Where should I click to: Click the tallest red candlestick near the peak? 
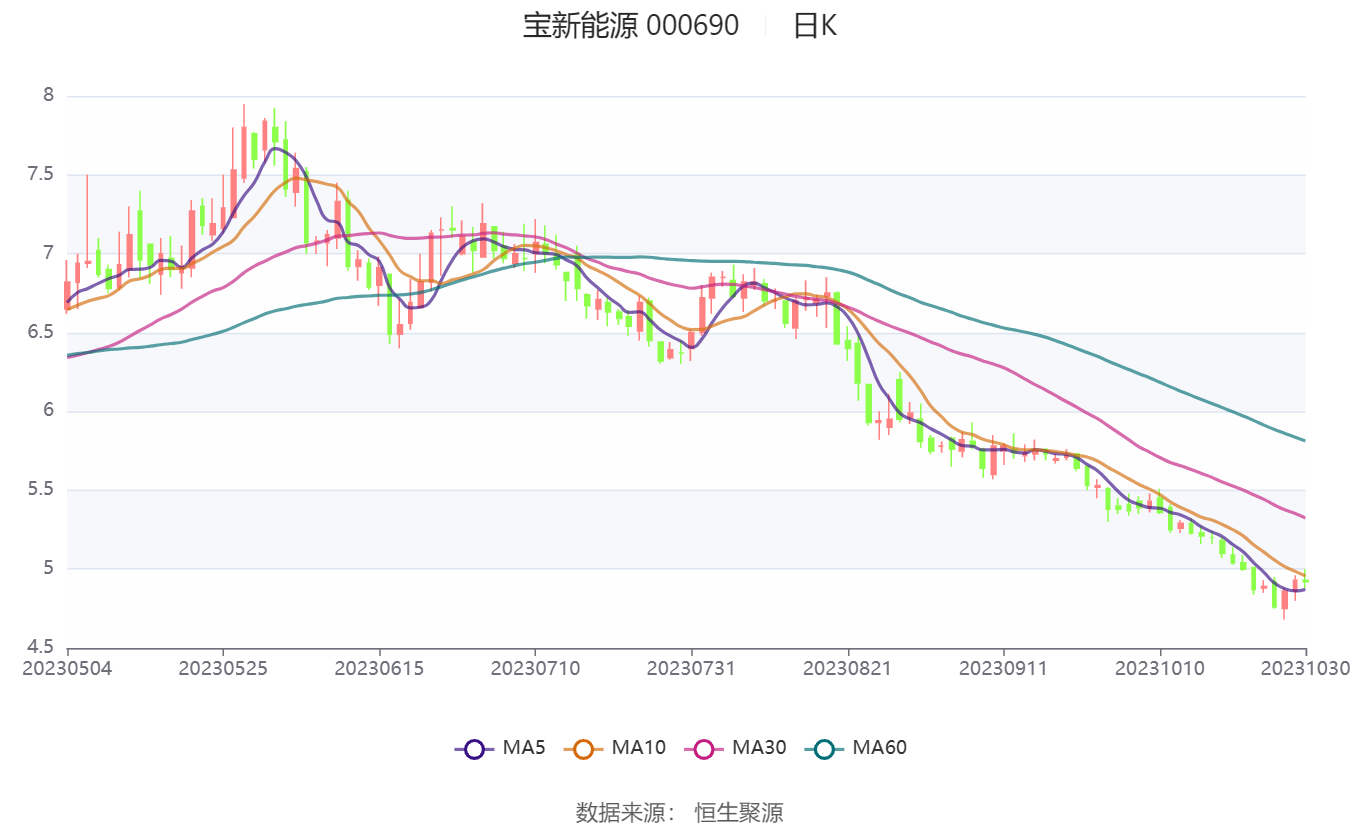(x=243, y=152)
